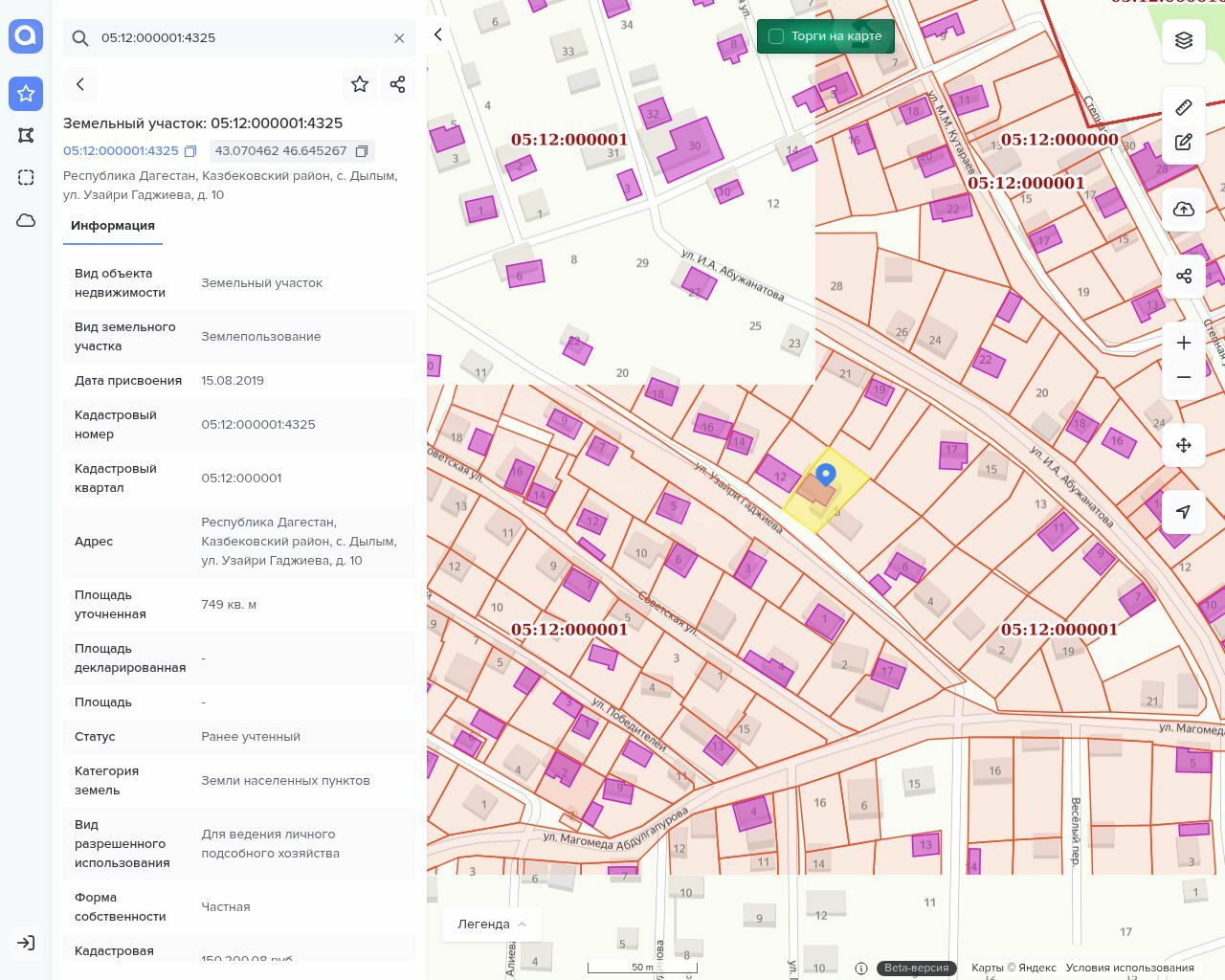Screen dimensions: 1225x980
Task: Add the parcel to favorites with star
Action: (360, 84)
